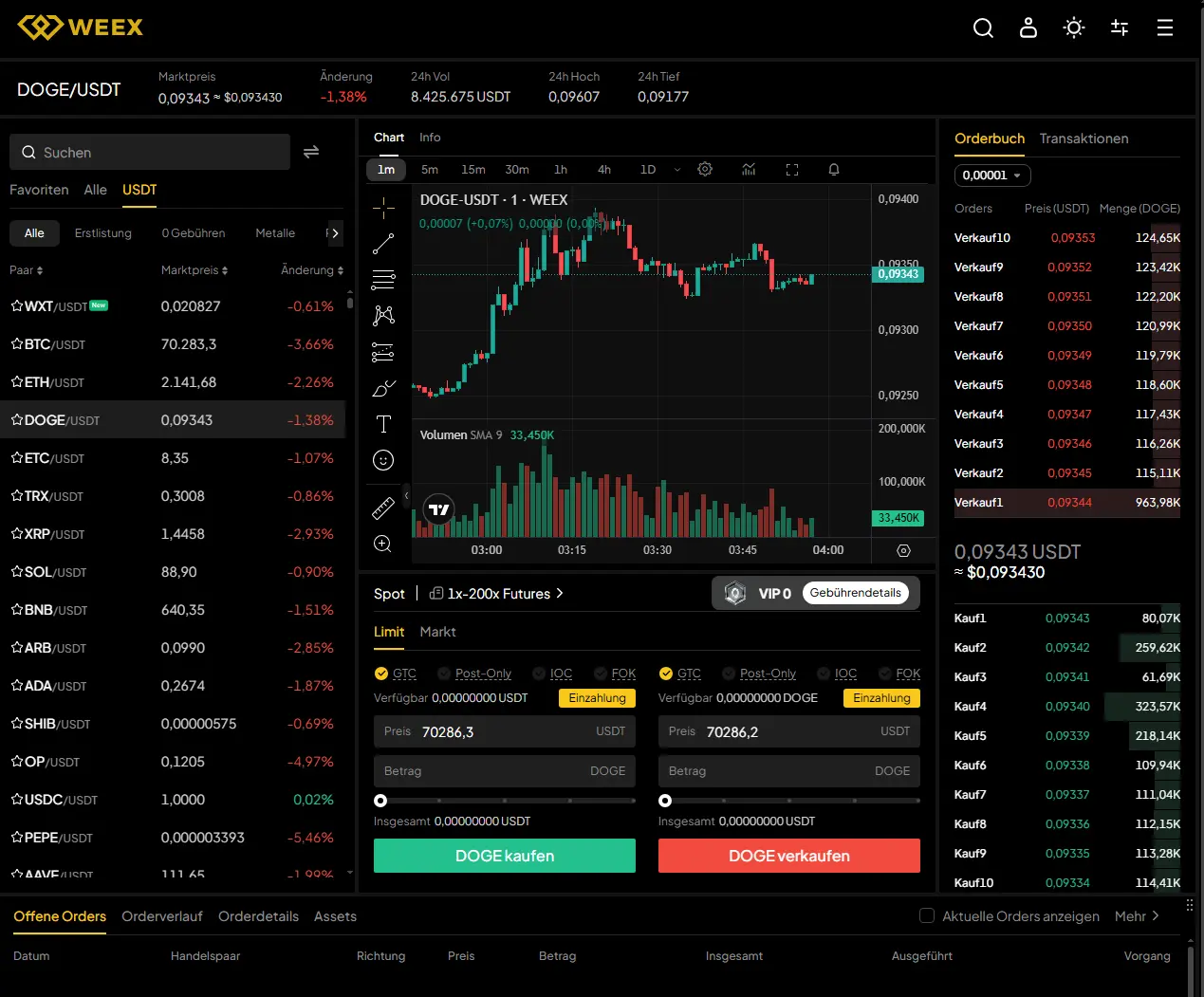Click the WEEX logo

click(81, 28)
